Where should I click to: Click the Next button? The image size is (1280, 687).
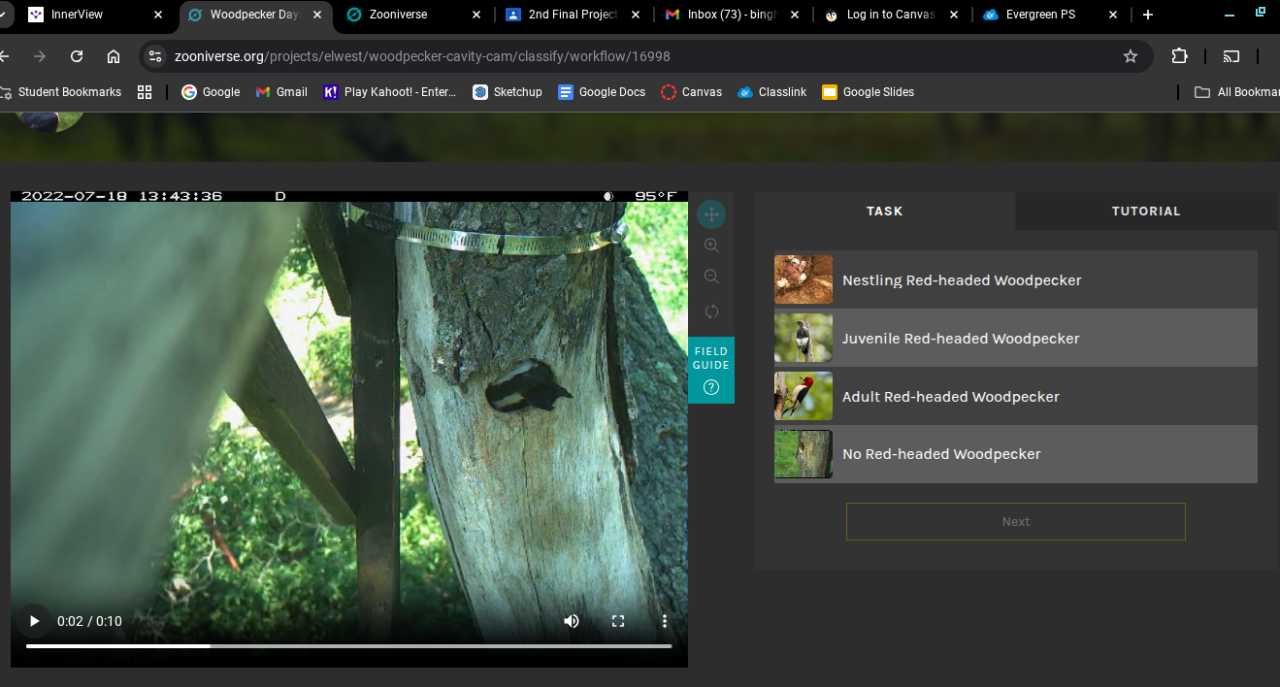[1015, 521]
